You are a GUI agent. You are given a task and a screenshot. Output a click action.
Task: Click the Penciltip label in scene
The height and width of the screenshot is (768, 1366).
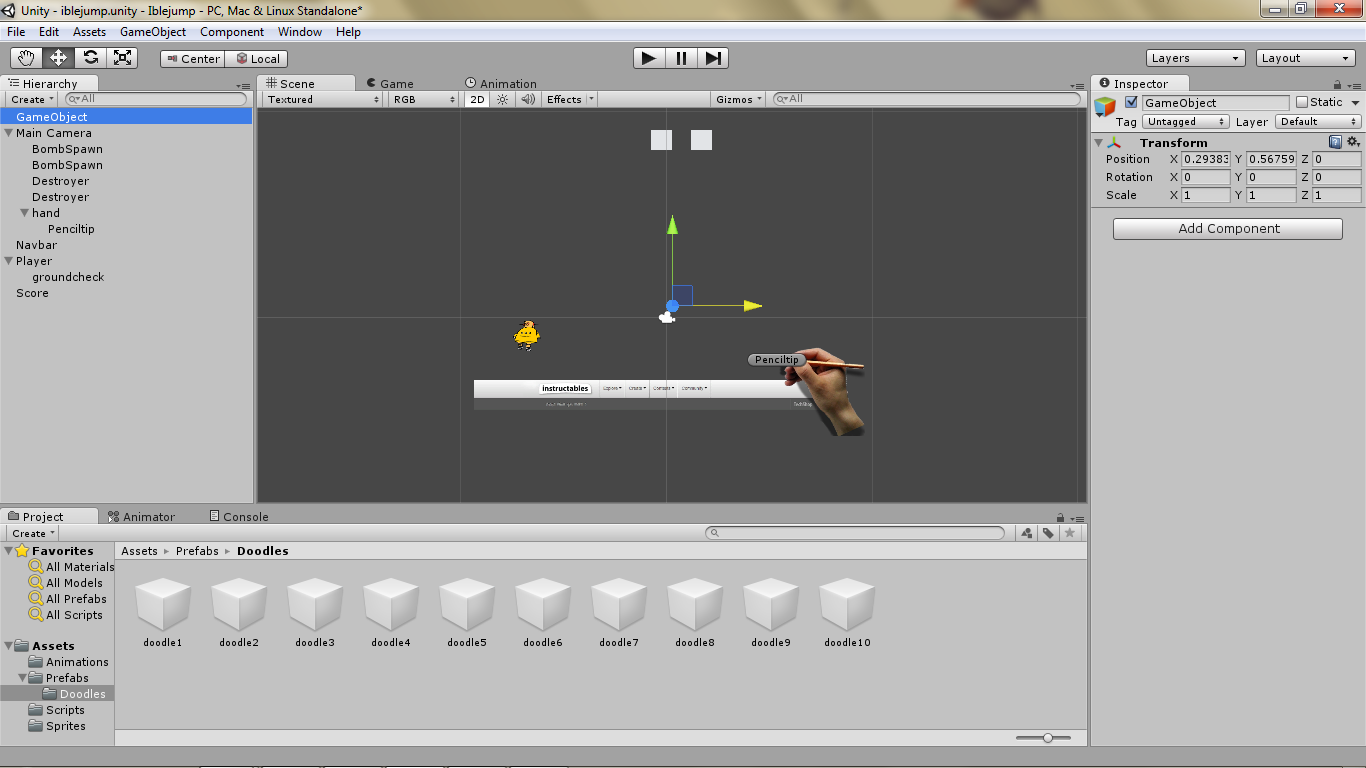[777, 360]
